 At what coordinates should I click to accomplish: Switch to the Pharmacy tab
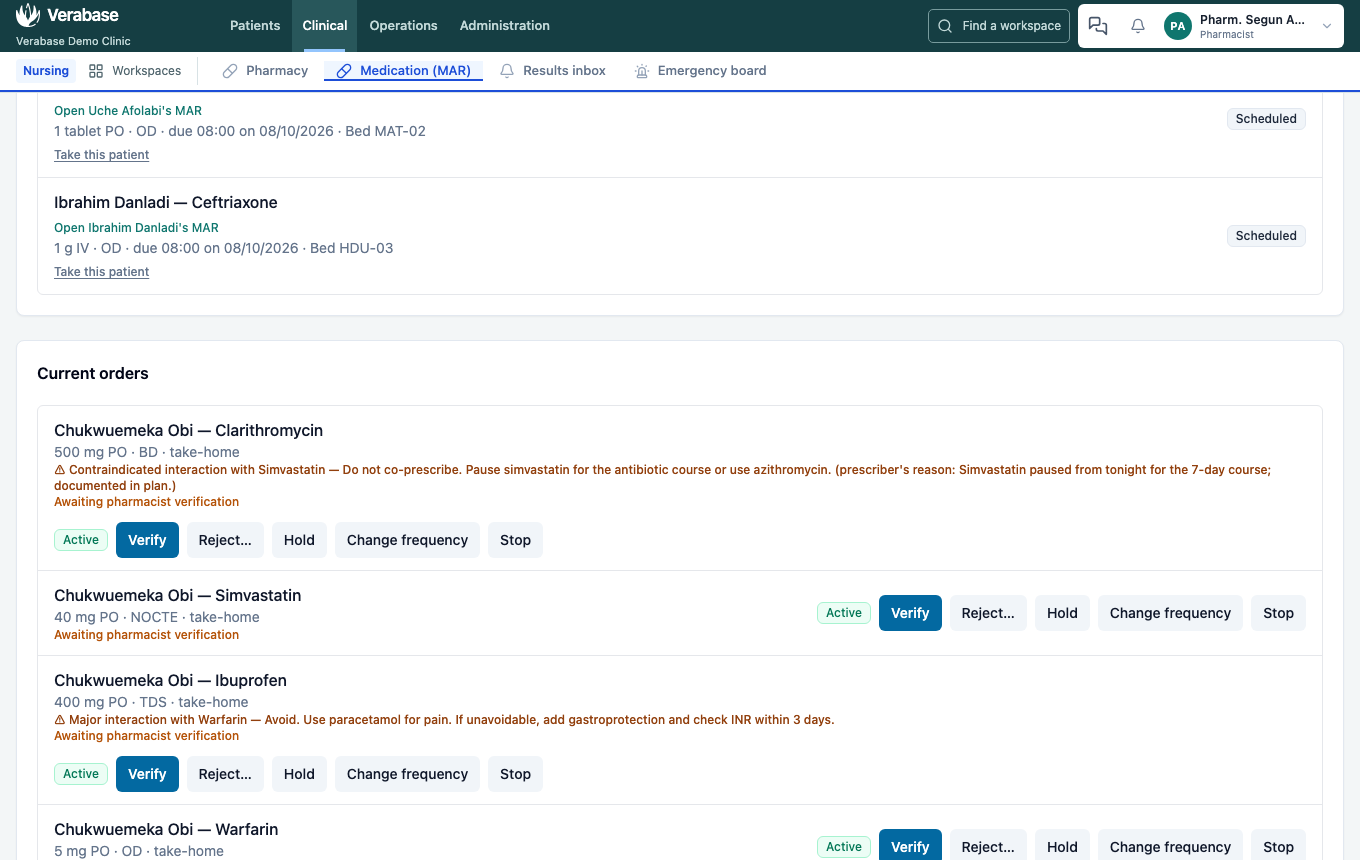(265, 71)
